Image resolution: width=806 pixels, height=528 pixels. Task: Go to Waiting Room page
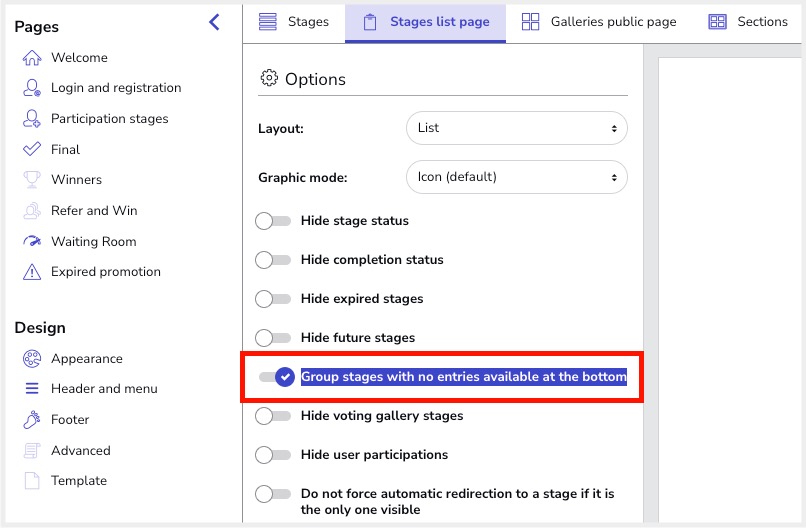tap(94, 242)
